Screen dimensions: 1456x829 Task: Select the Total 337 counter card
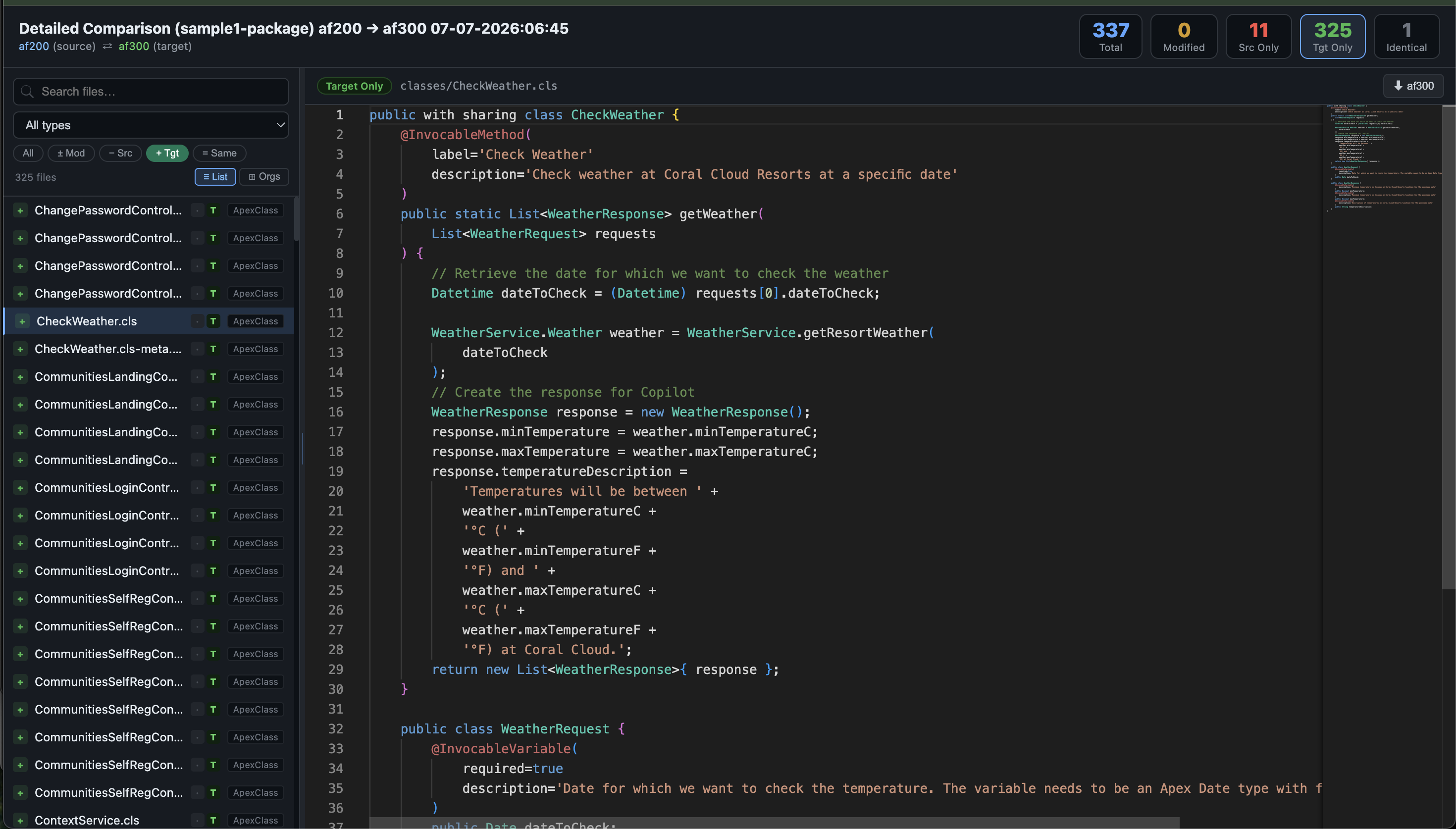point(1110,37)
